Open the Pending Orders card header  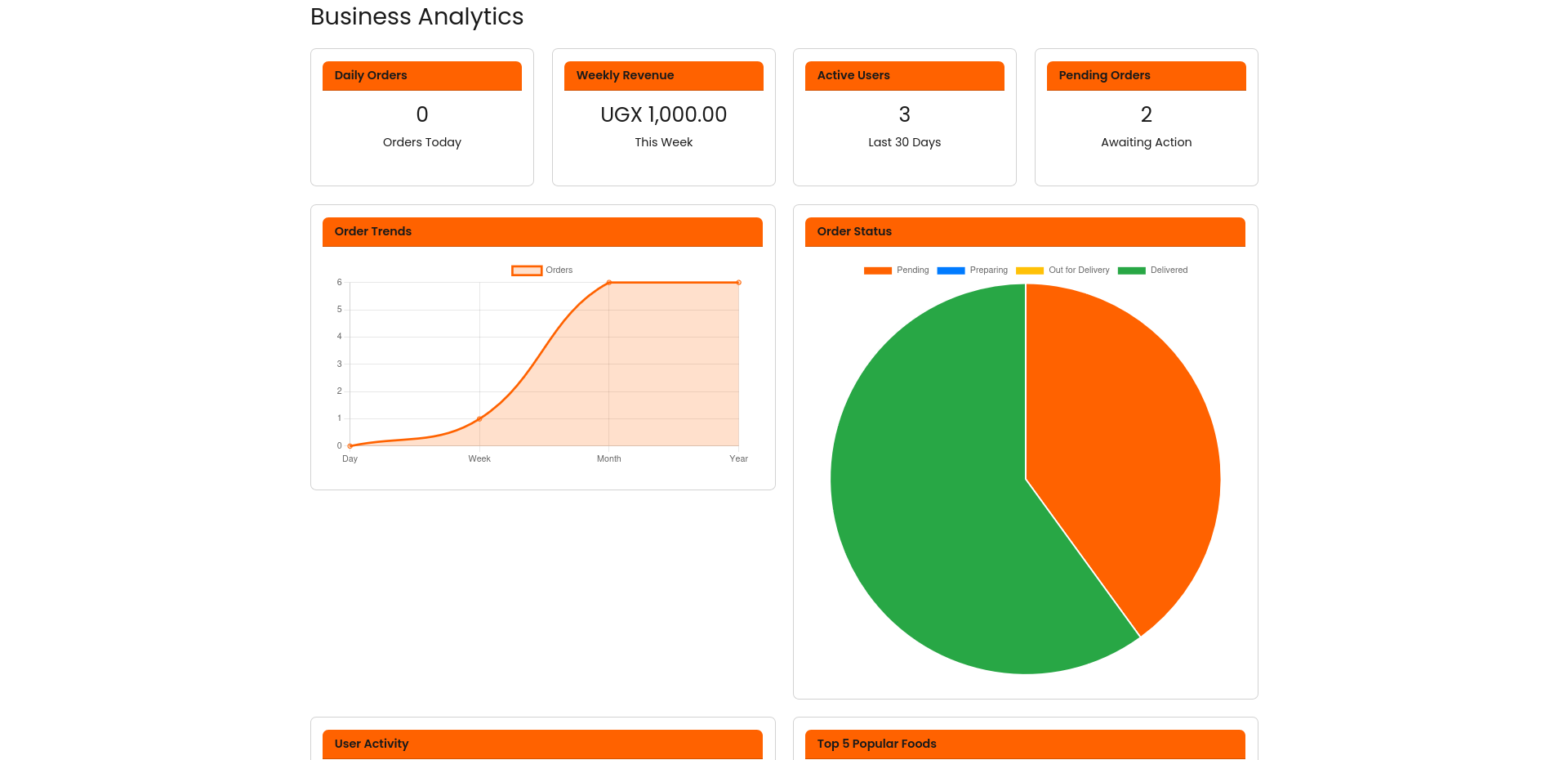click(x=1146, y=75)
